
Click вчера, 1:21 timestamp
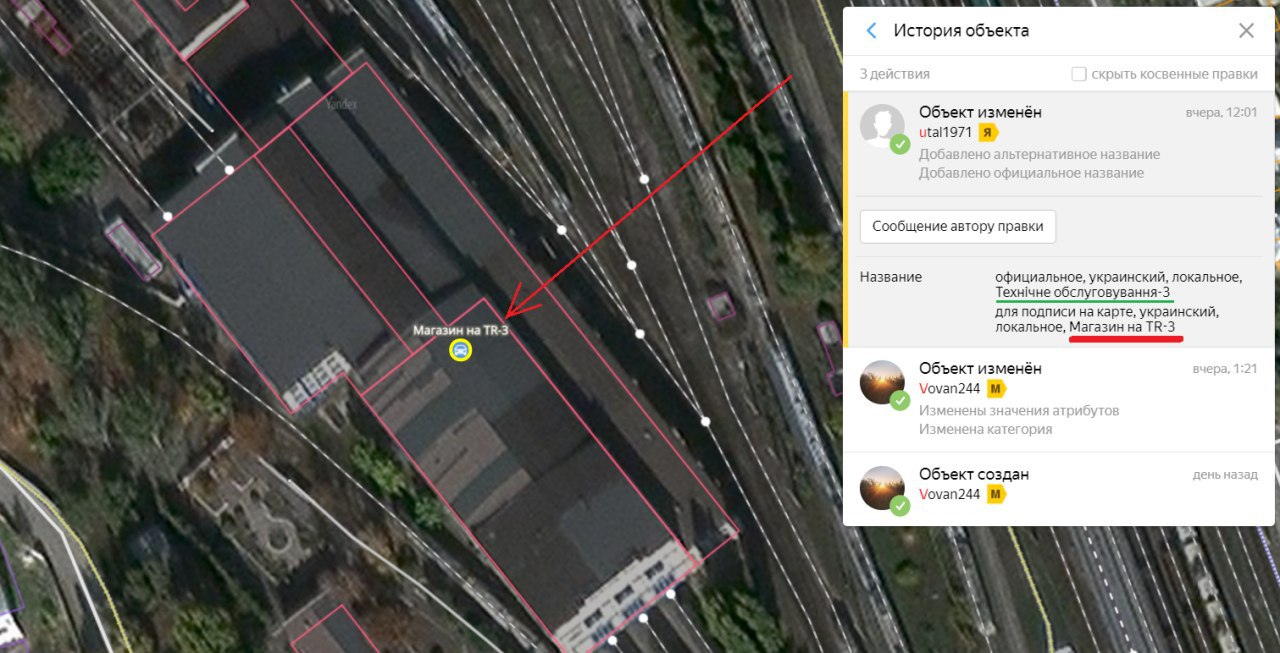[x=1224, y=369]
